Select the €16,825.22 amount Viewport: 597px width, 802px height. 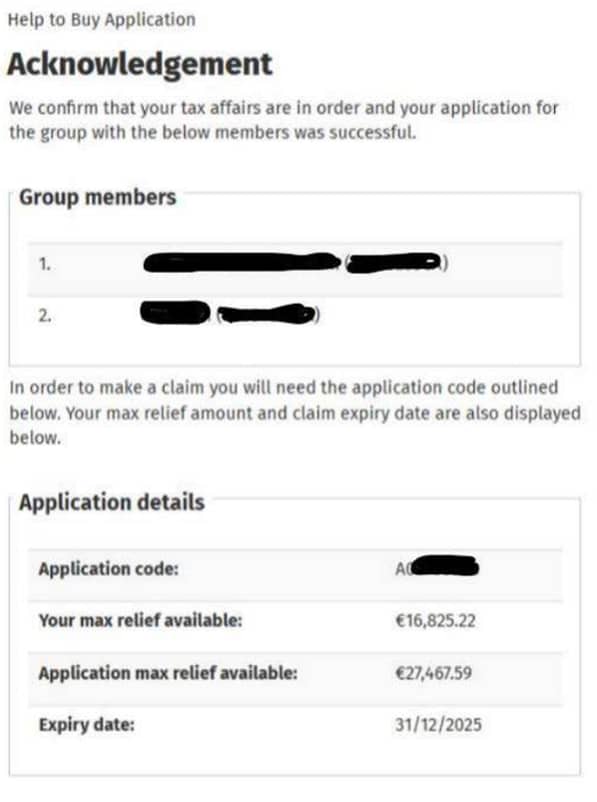tap(435, 621)
